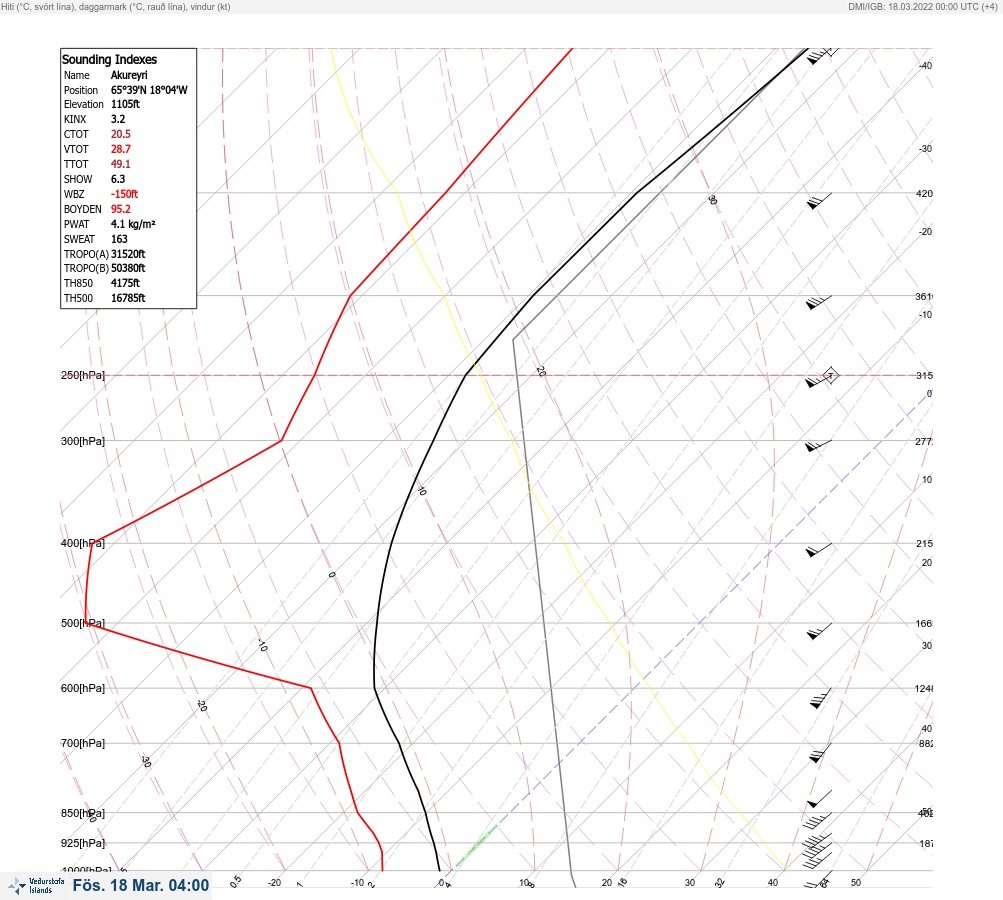Image resolution: width=1003 pixels, height=900 pixels.
Task: Select the BOYDEN value 95.2
Action: click(120, 209)
